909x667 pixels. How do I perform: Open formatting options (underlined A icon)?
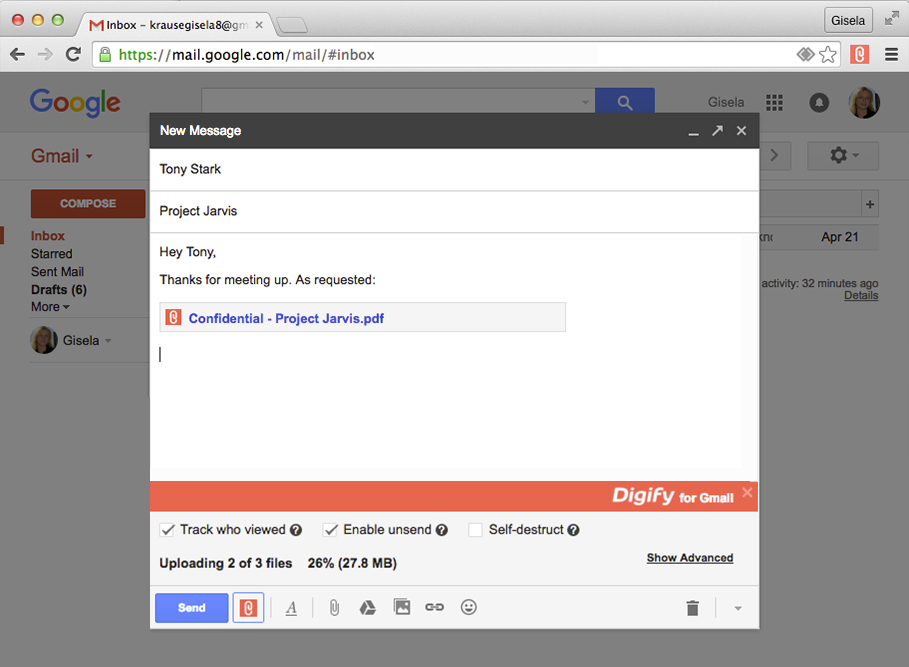(292, 607)
